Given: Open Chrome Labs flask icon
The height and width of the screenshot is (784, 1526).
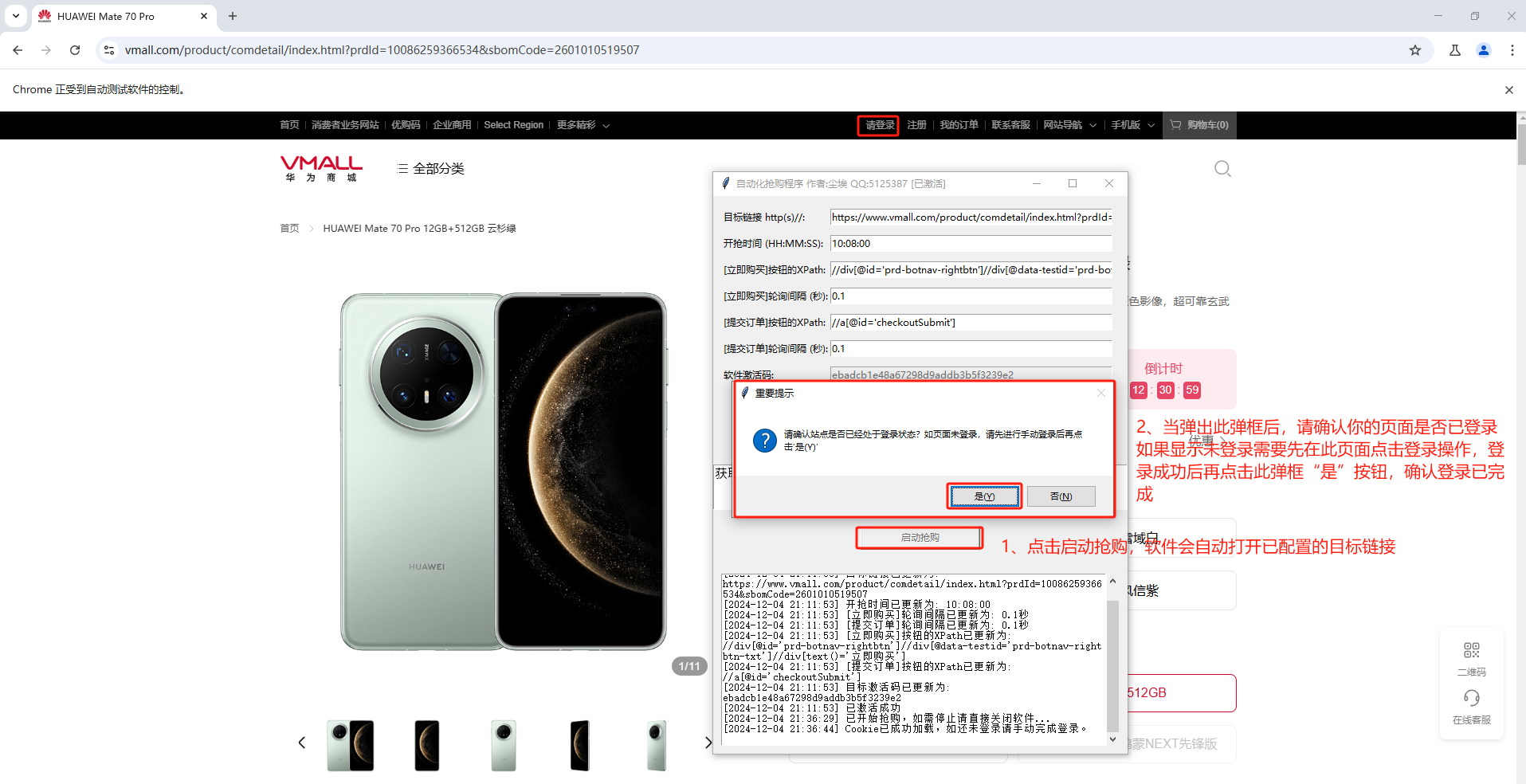Looking at the screenshot, I should click(1455, 50).
